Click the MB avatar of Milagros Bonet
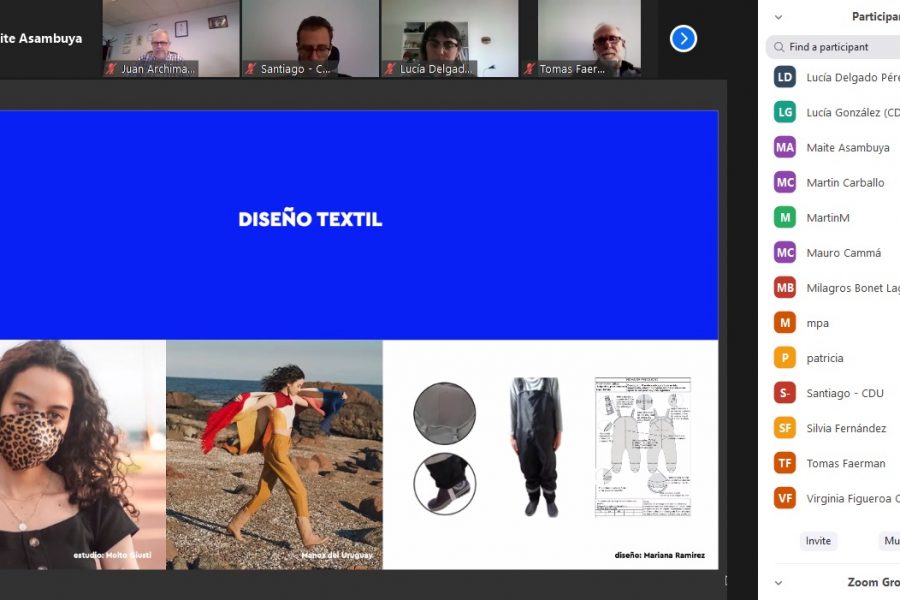 pos(785,288)
